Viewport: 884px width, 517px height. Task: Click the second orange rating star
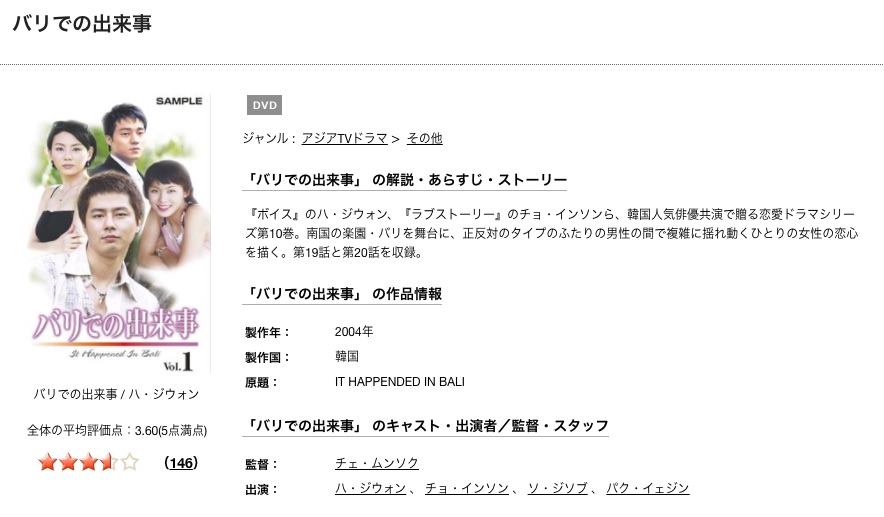pos(68,462)
